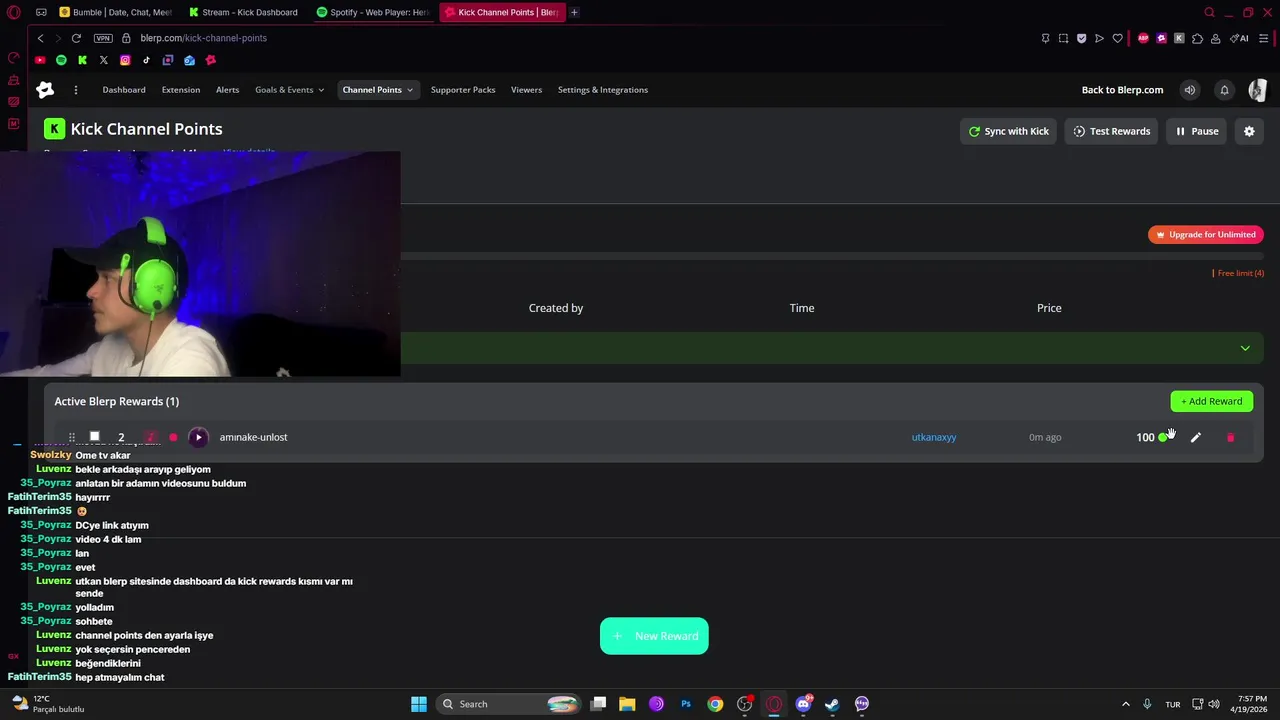Click the YouTube bookmark icon

[40, 60]
